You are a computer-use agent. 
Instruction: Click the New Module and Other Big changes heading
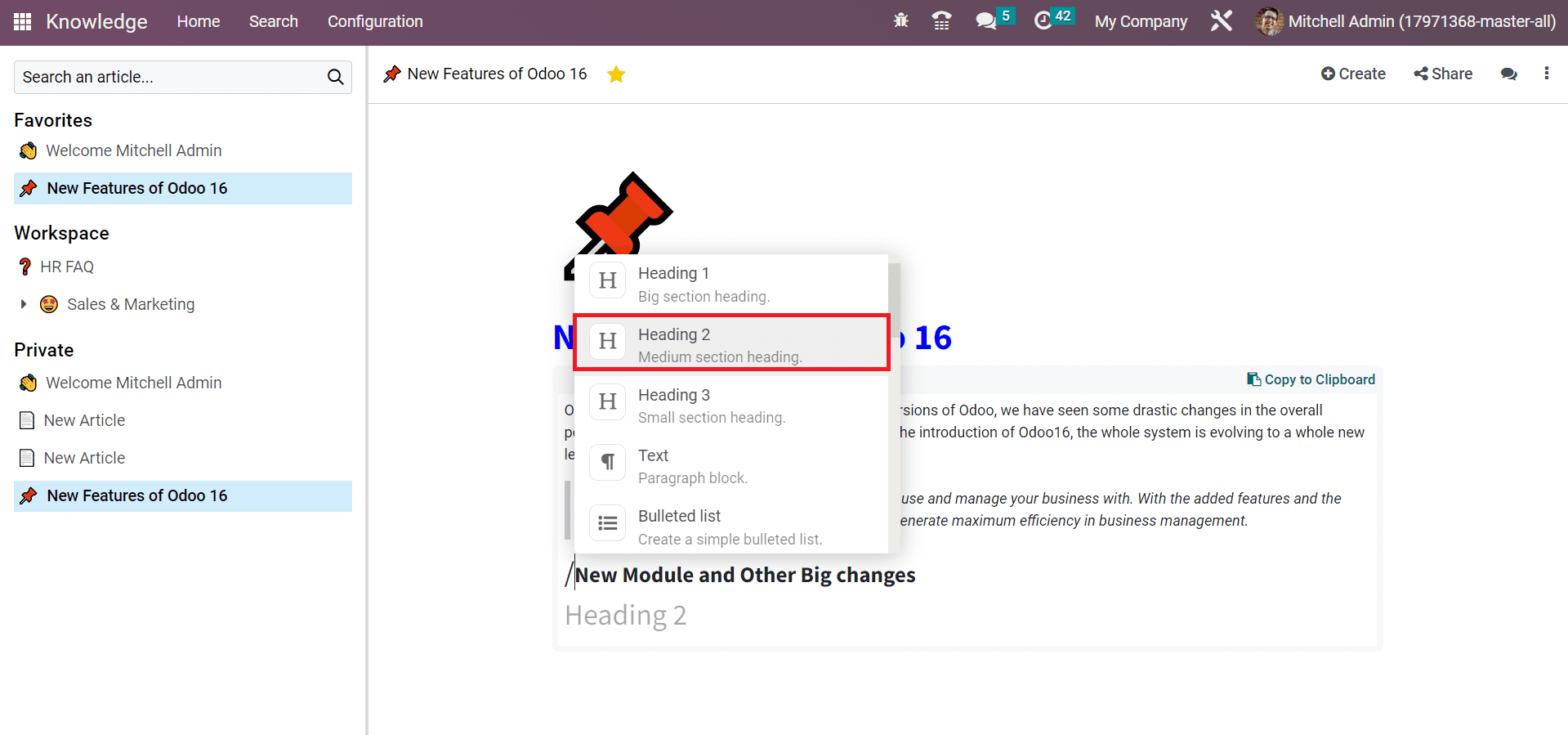[x=744, y=575]
